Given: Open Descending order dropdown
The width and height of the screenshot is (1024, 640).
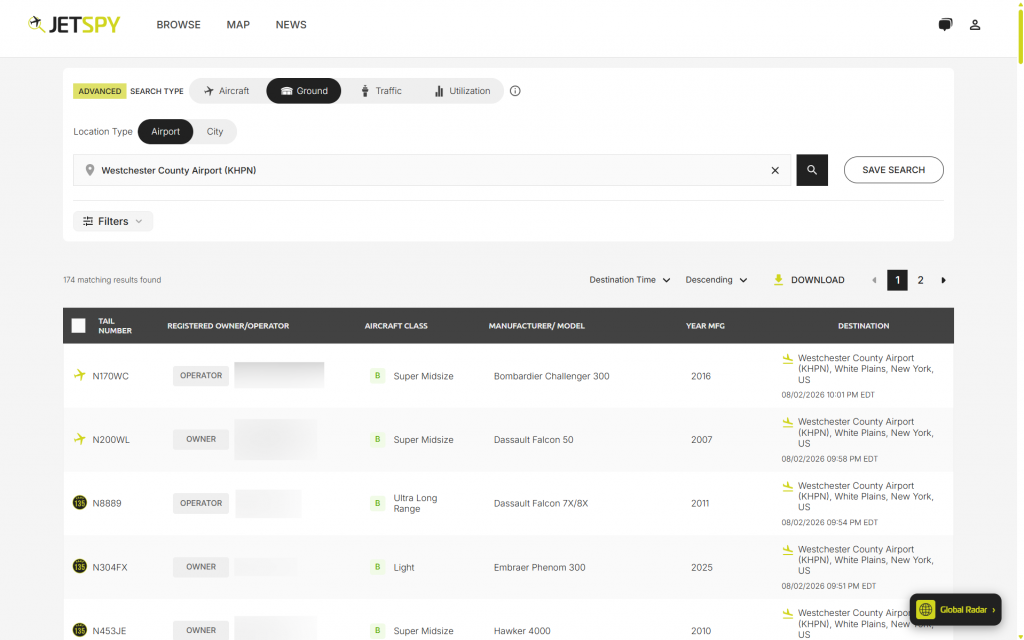Looking at the screenshot, I should 716,280.
